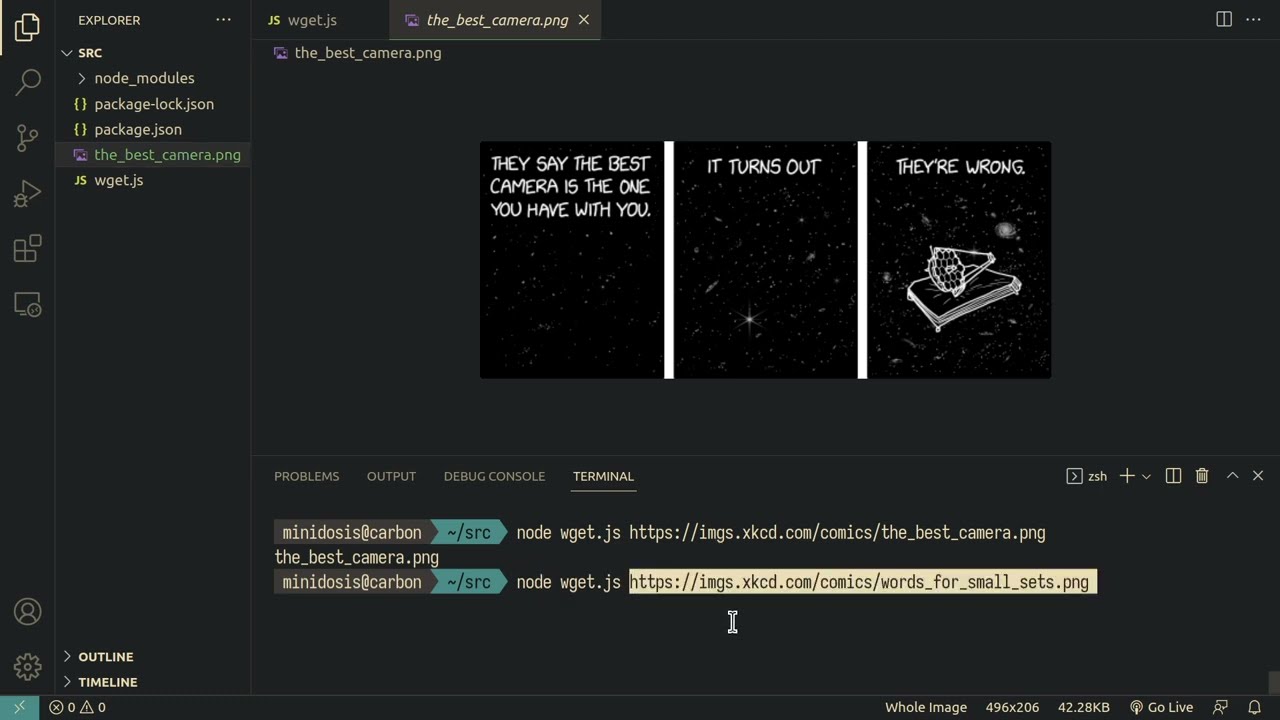Click Whole Image zoom setting
This screenshot has height=720, width=1280.
(926, 707)
